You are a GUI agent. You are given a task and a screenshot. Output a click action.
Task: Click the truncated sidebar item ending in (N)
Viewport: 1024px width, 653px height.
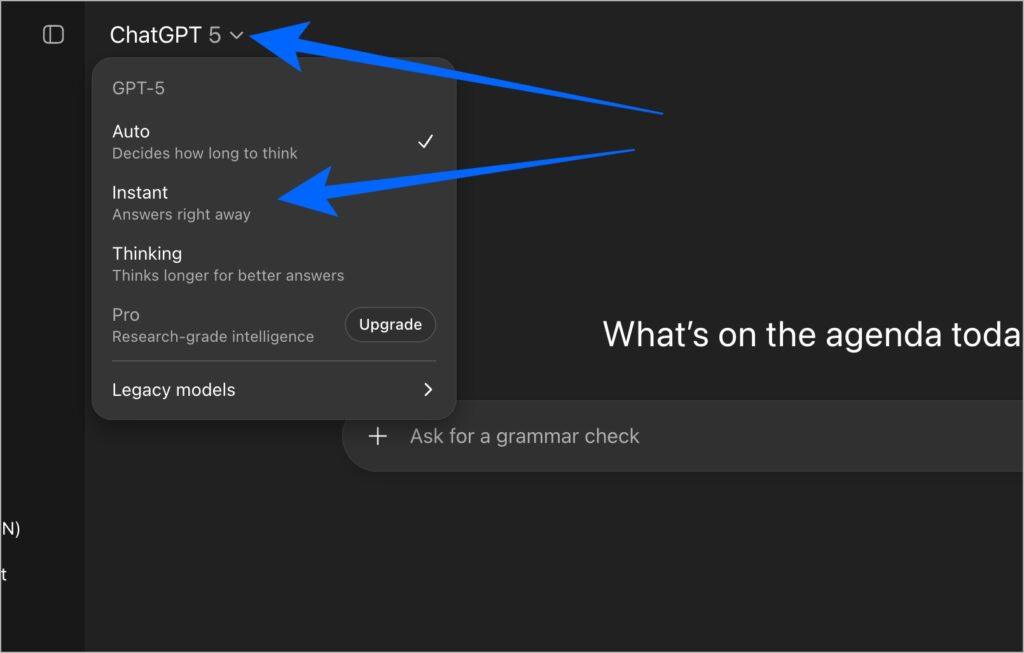tap(12, 528)
